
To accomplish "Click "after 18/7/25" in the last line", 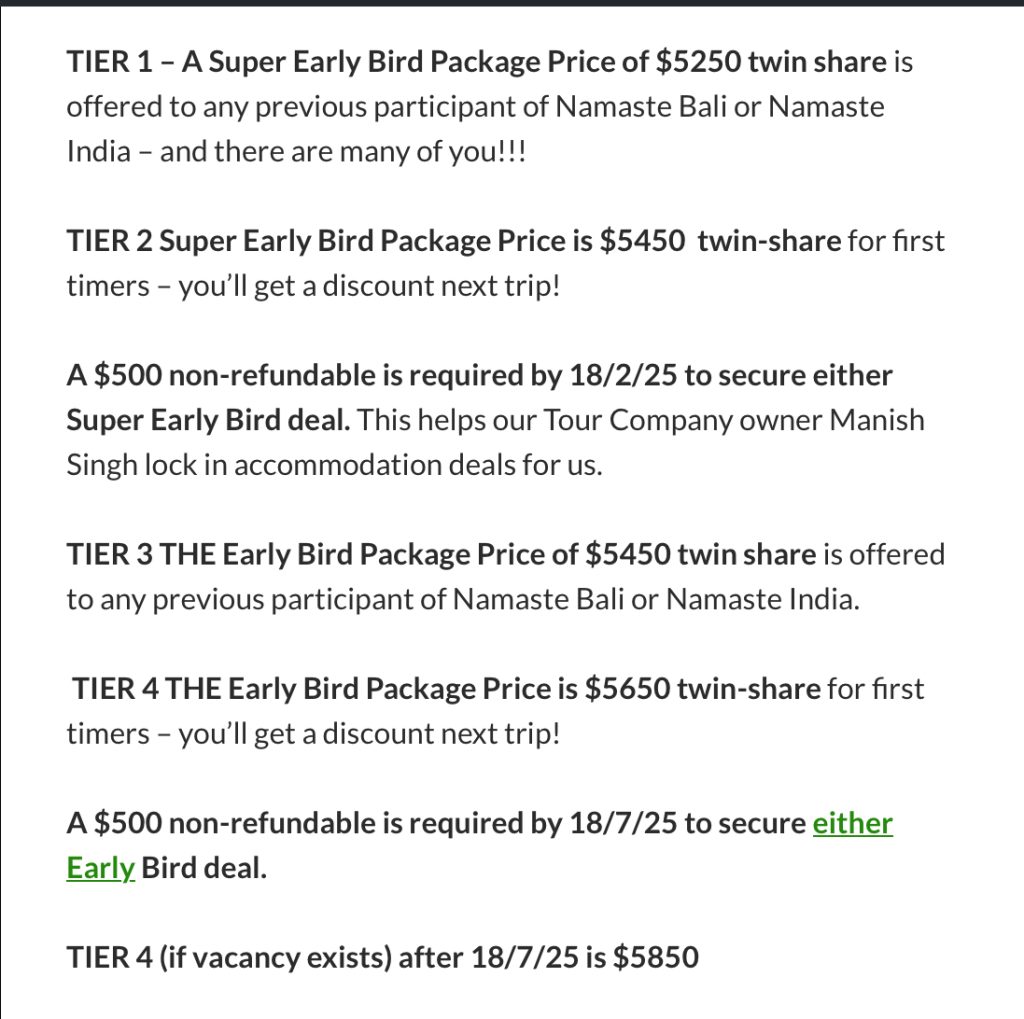I will point(488,958).
